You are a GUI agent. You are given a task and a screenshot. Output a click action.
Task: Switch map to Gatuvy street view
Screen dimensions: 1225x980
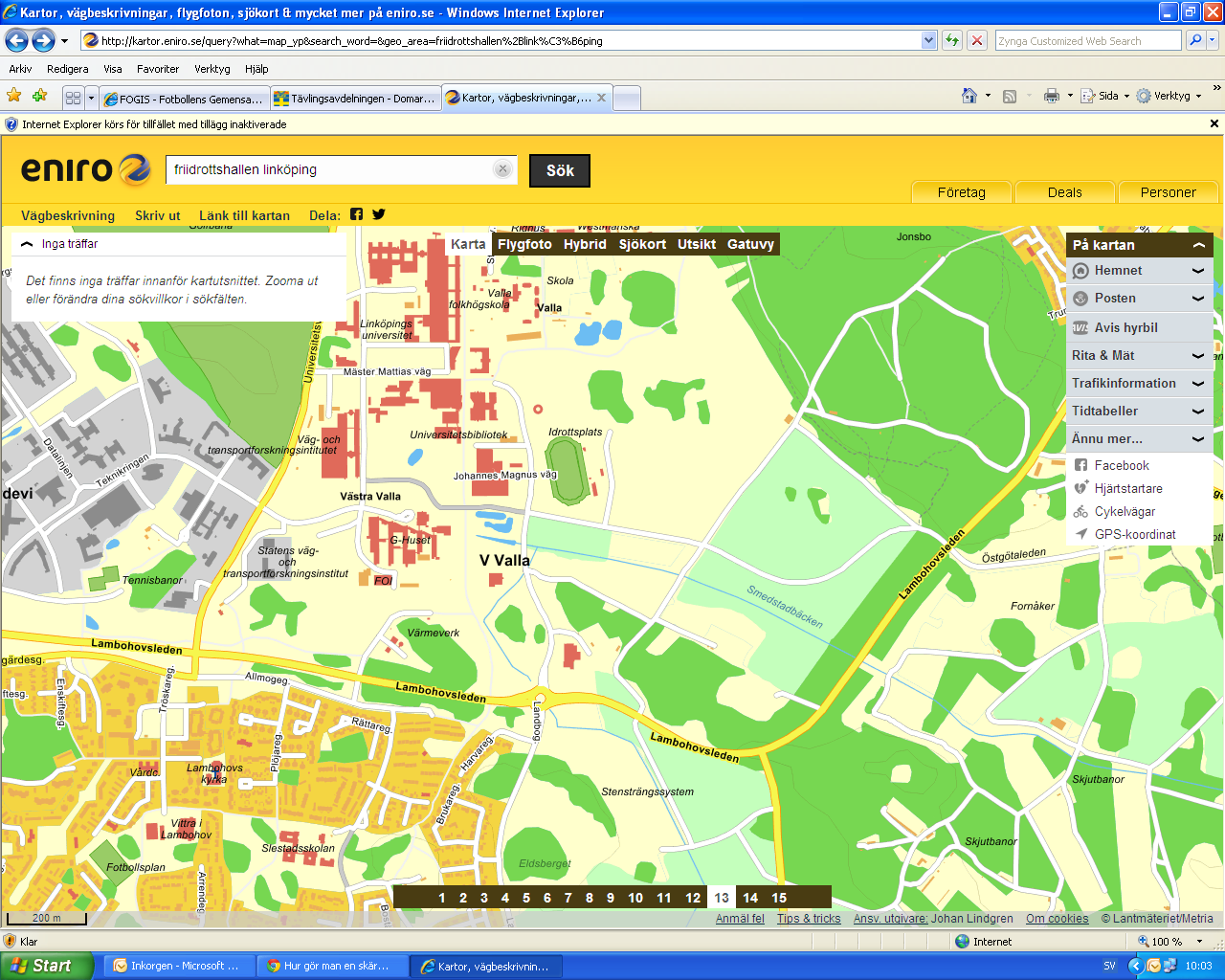[x=750, y=244]
